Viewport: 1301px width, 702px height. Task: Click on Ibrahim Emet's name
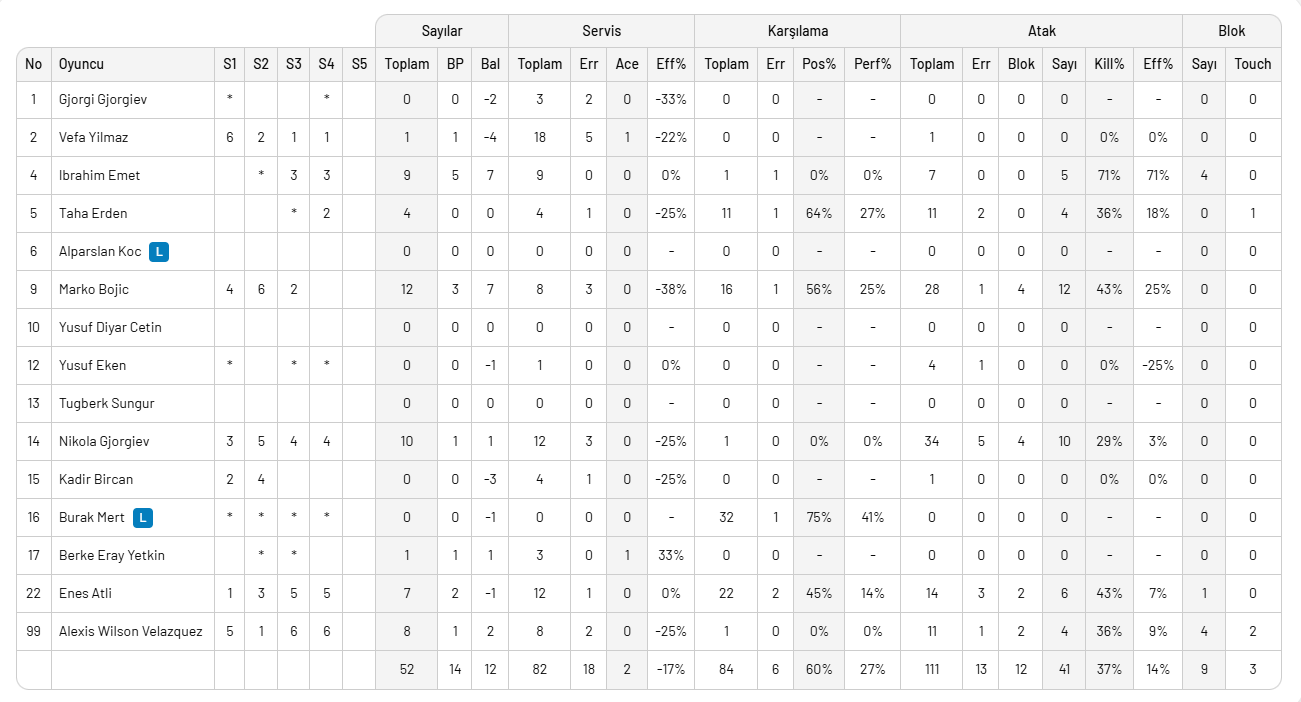(99, 176)
